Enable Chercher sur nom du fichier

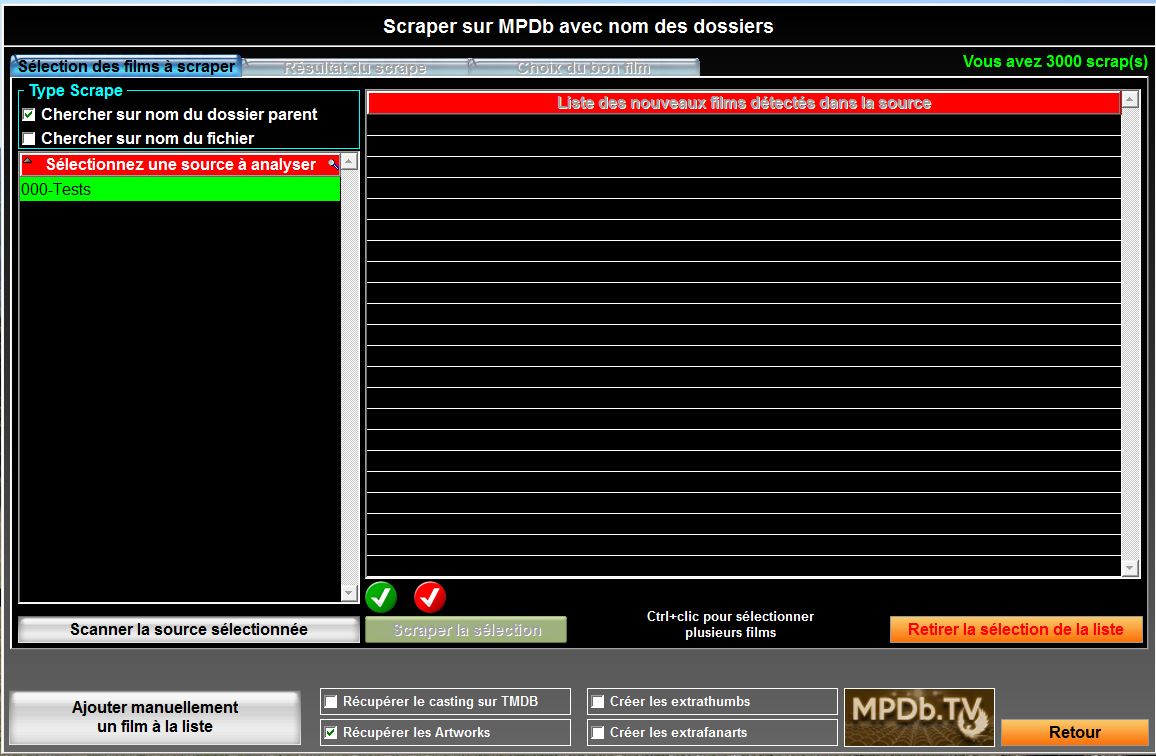29,138
